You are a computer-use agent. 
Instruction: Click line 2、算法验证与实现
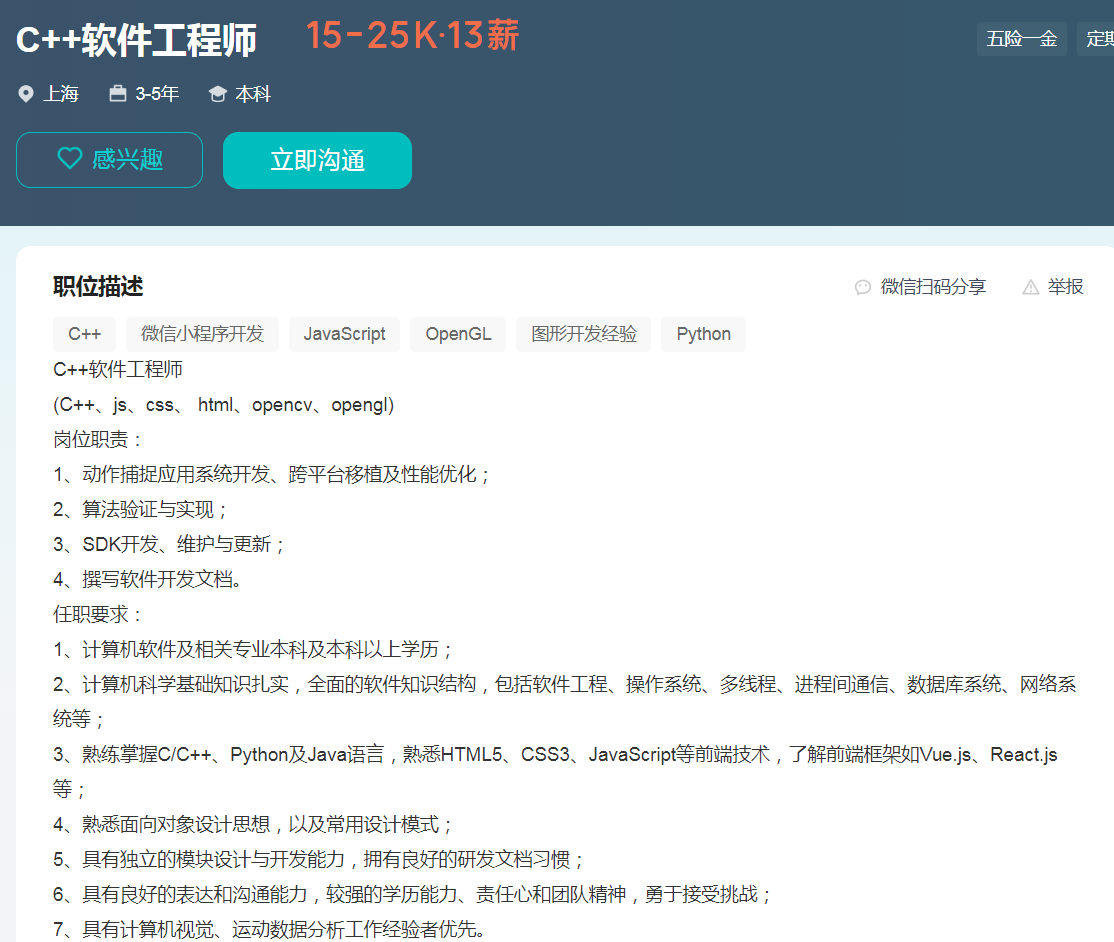(x=141, y=509)
